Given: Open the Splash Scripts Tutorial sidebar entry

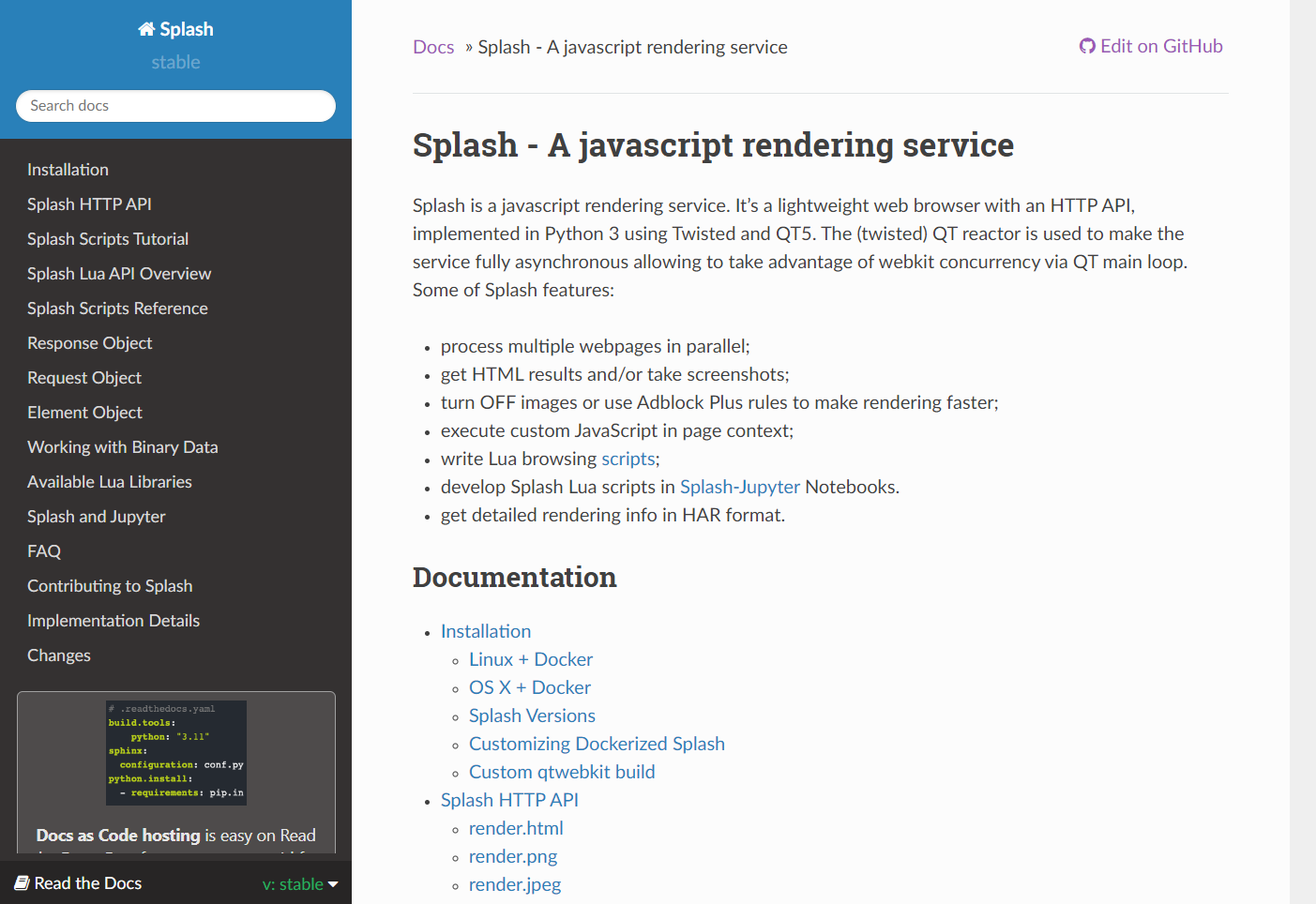Looking at the screenshot, I should point(107,238).
